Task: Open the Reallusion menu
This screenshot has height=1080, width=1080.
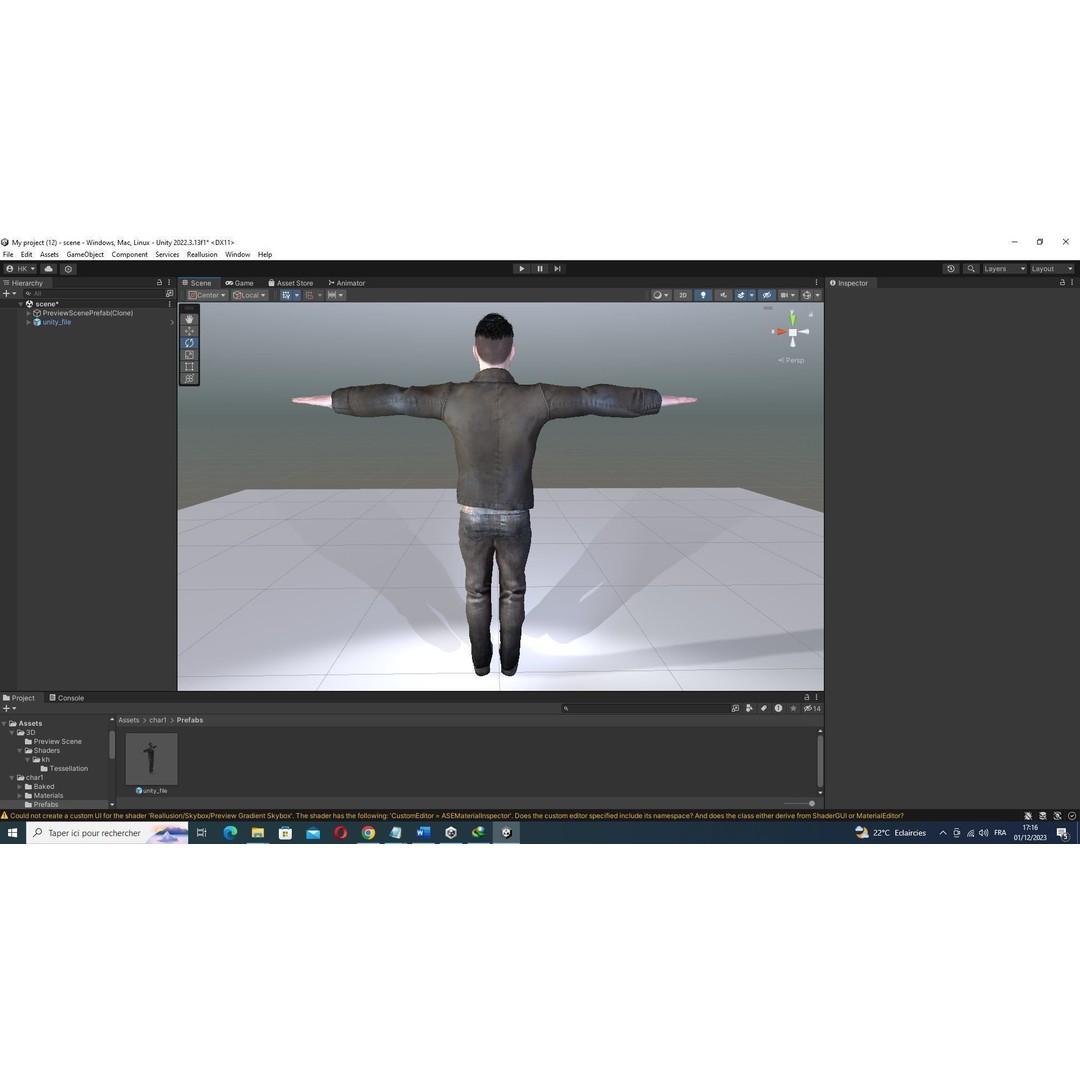Action: point(202,254)
